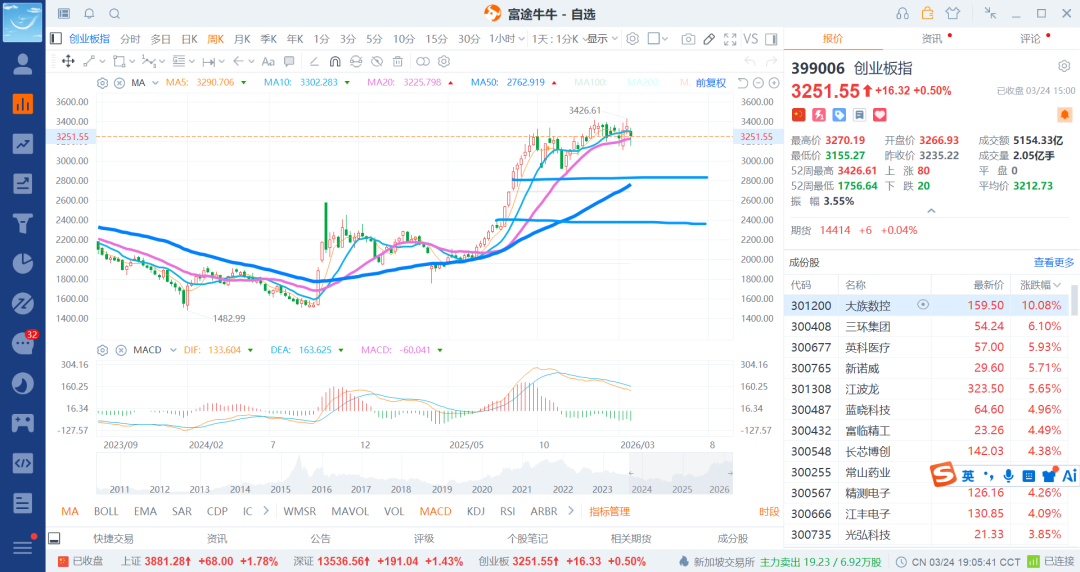Take a chart screenshot with camera icon
The image size is (1080, 572).
pyautogui.click(x=688, y=39)
